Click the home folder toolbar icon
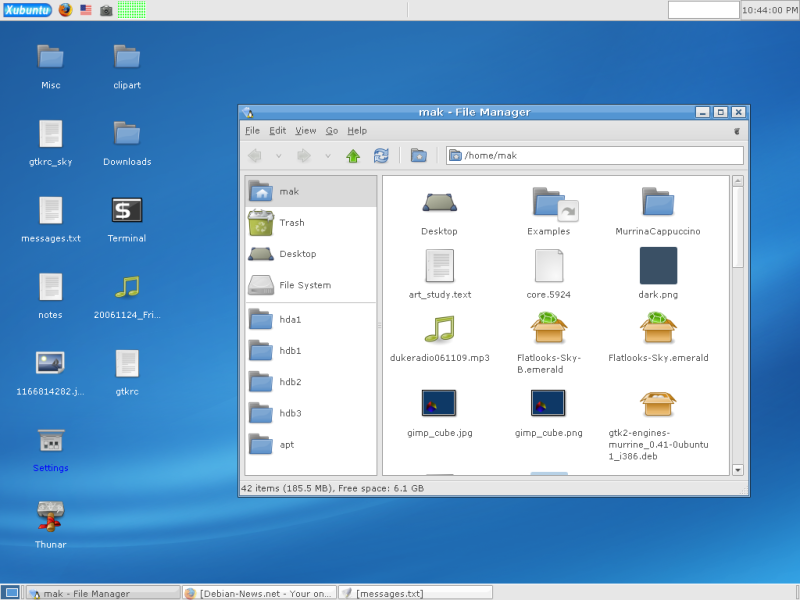Viewport: 800px width, 600px height. pyautogui.click(x=419, y=156)
